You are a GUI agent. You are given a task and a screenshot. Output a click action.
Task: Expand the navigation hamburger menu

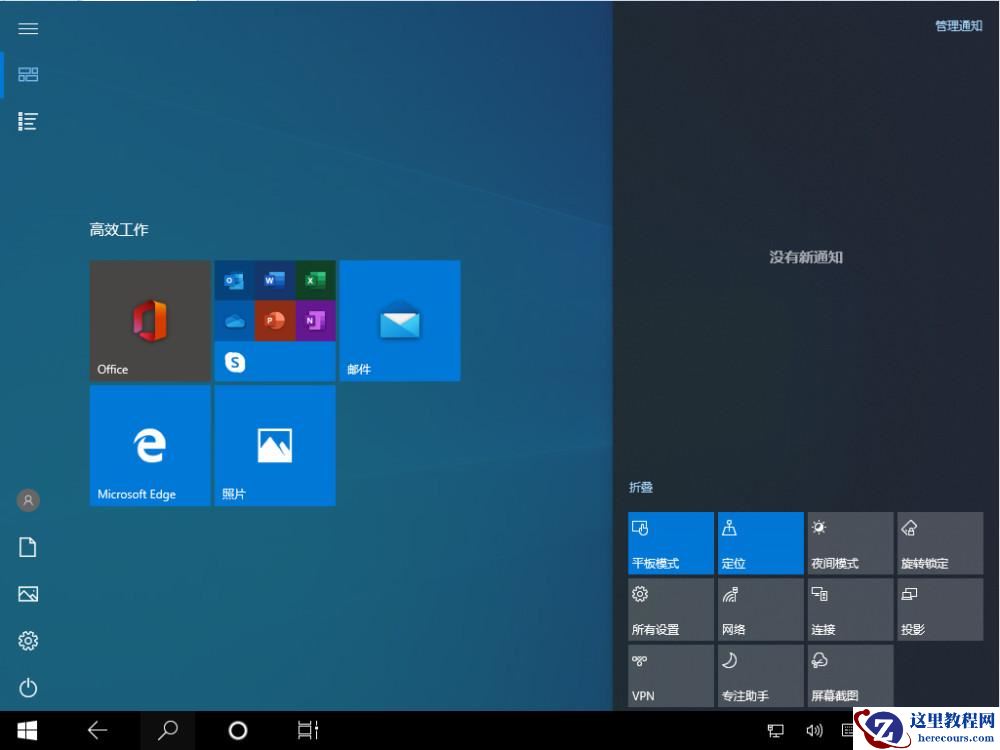tap(28, 28)
